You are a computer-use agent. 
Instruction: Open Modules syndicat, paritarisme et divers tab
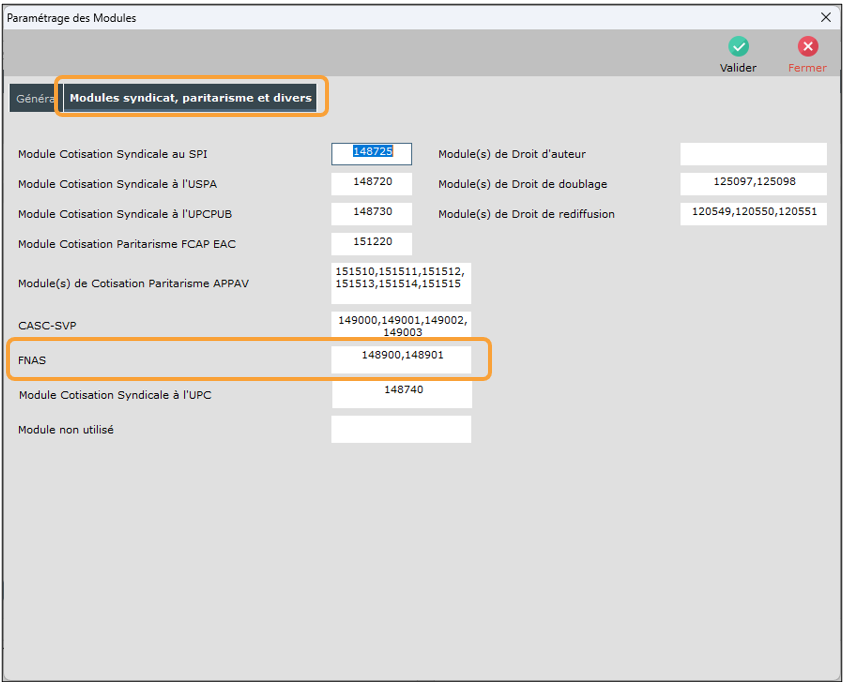190,98
